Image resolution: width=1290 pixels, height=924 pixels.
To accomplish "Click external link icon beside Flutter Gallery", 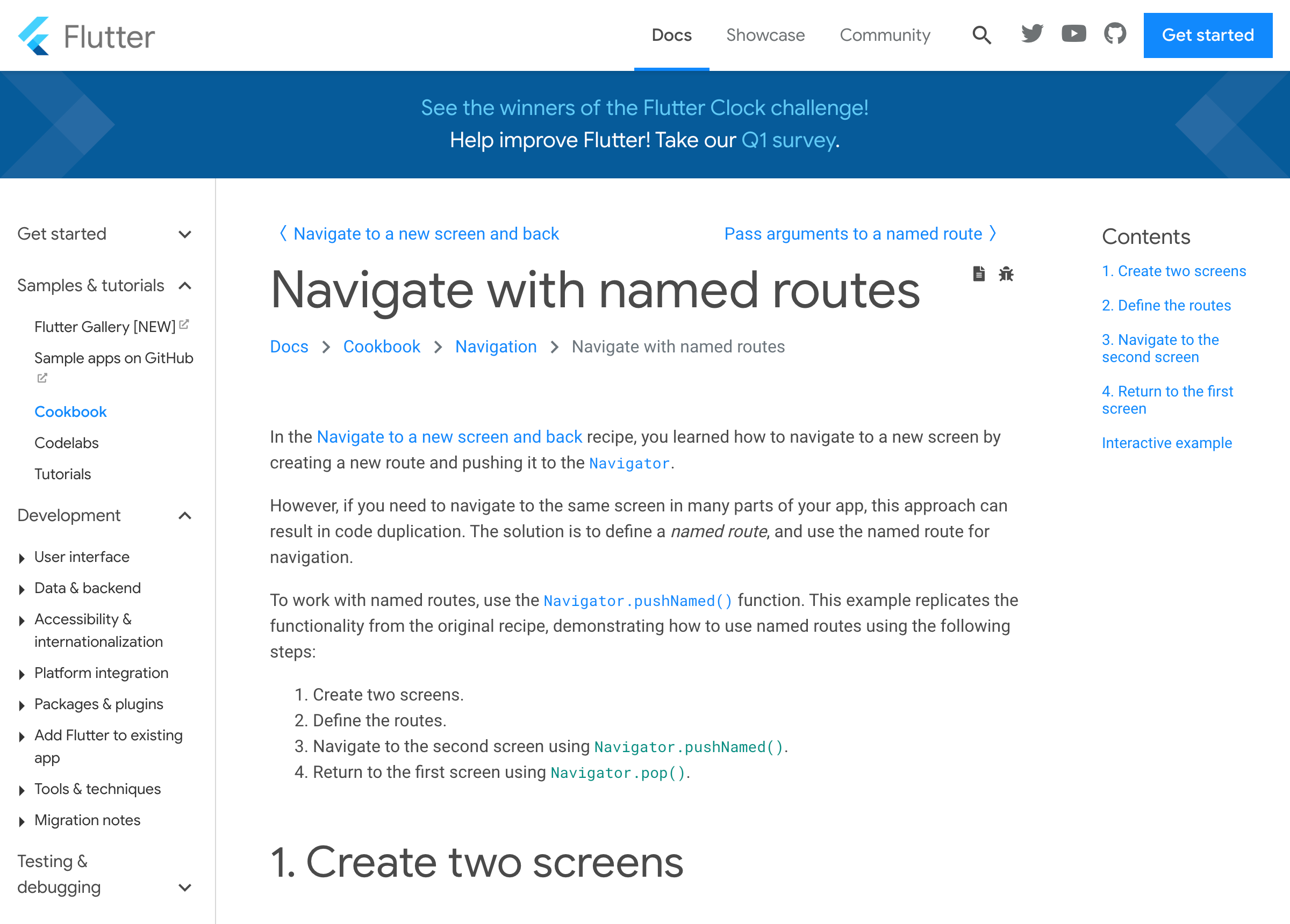I will 184,324.
